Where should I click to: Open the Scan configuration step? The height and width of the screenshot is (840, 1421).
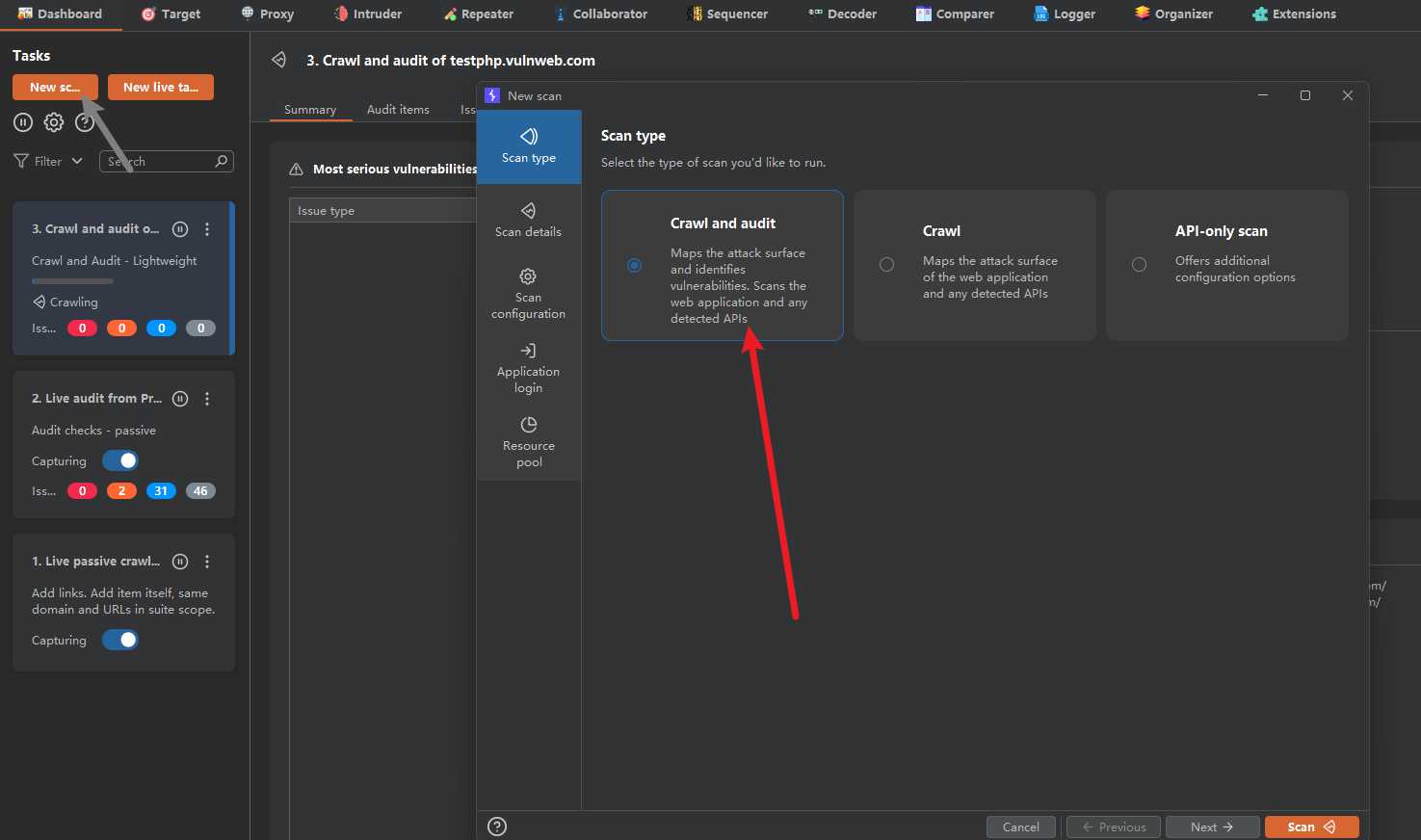529,295
